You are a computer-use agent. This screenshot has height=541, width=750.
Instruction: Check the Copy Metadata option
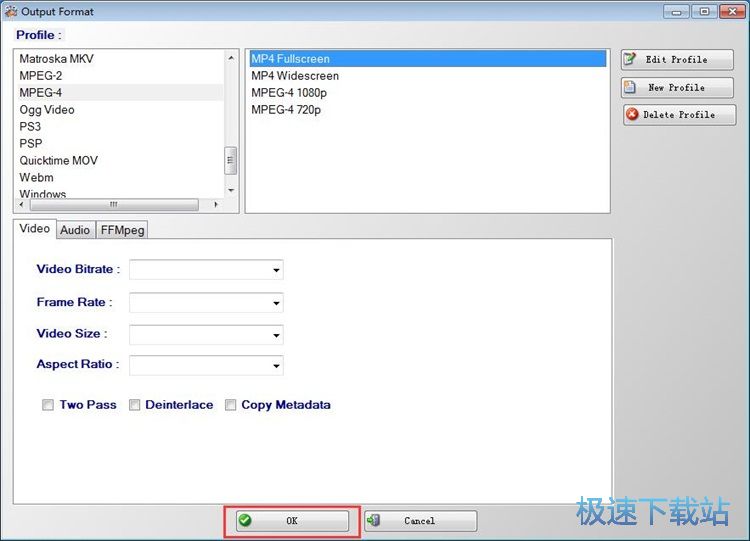pos(231,405)
